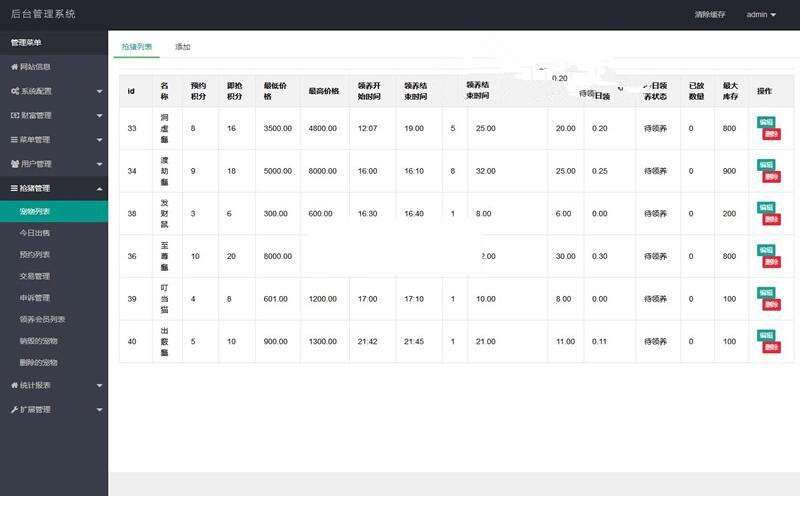Open the 宠物列表 sidebar item

pyautogui.click(x=54, y=212)
